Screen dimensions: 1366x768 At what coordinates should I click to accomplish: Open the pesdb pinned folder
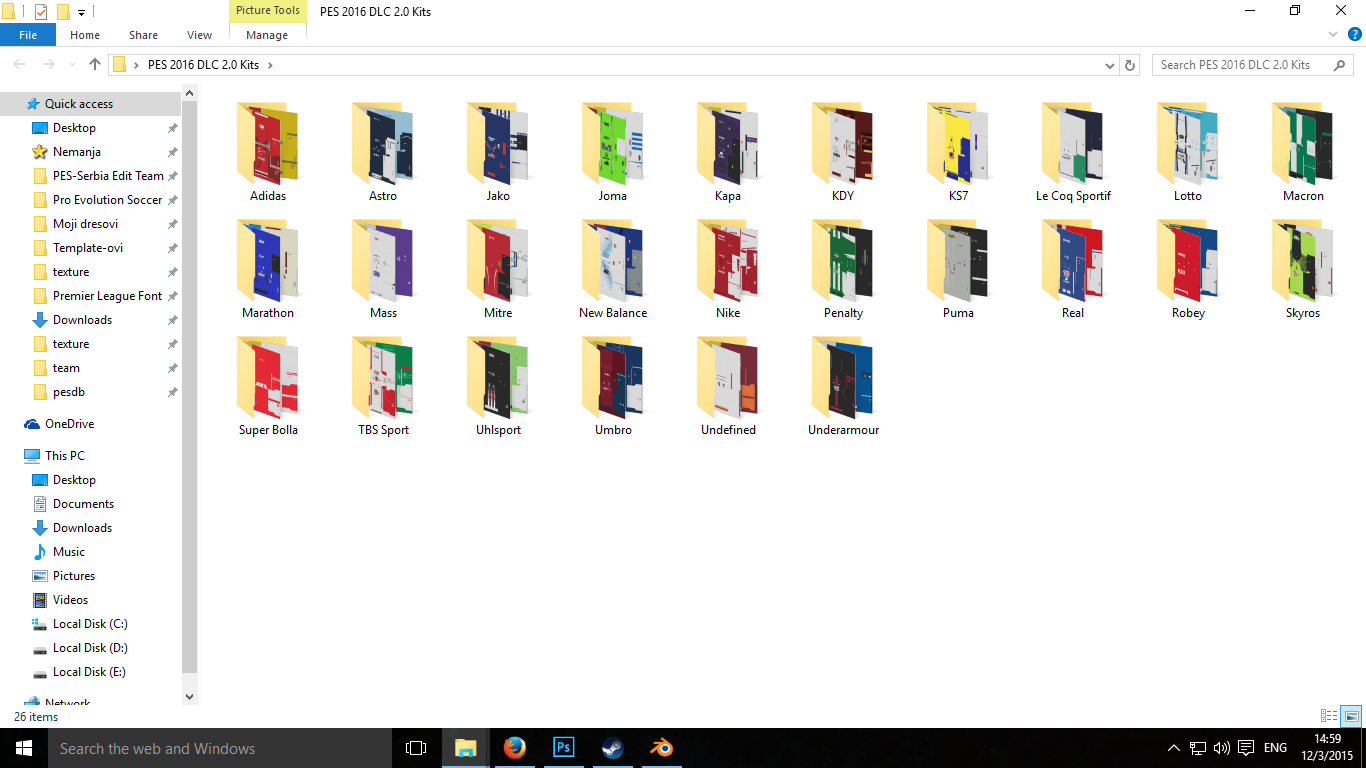coord(69,392)
